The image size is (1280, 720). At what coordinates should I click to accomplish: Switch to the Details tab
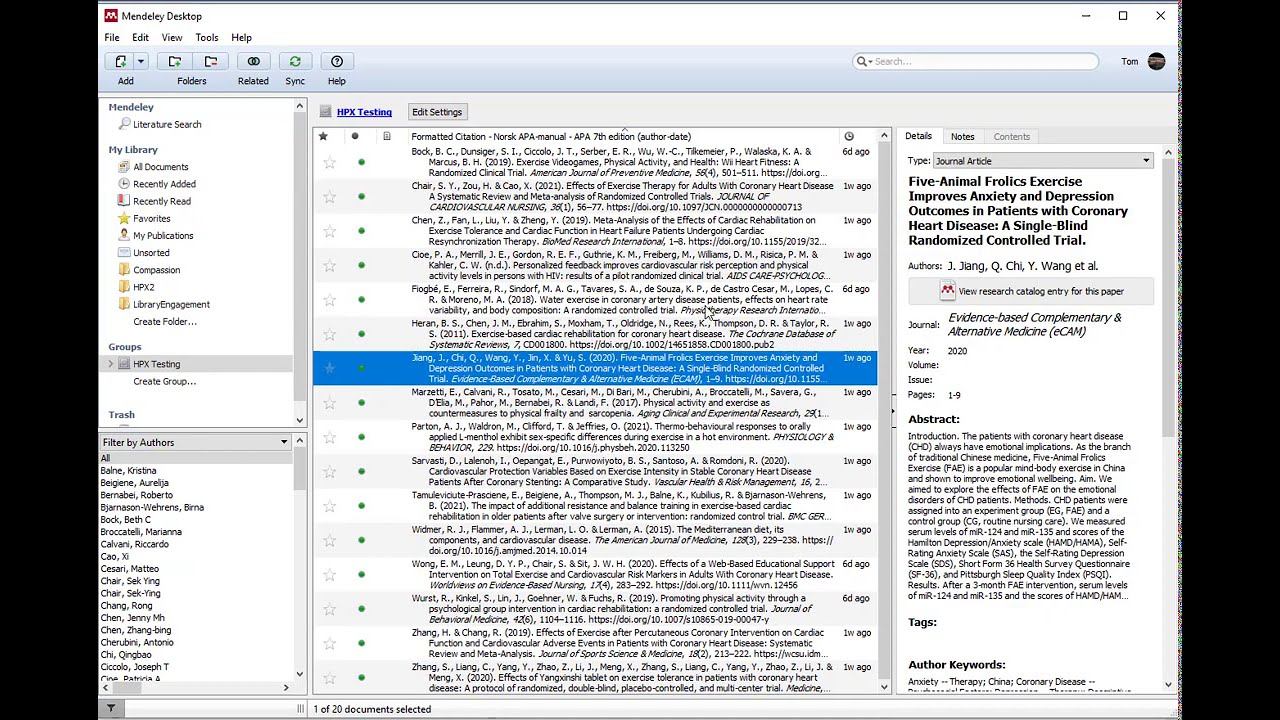click(918, 136)
